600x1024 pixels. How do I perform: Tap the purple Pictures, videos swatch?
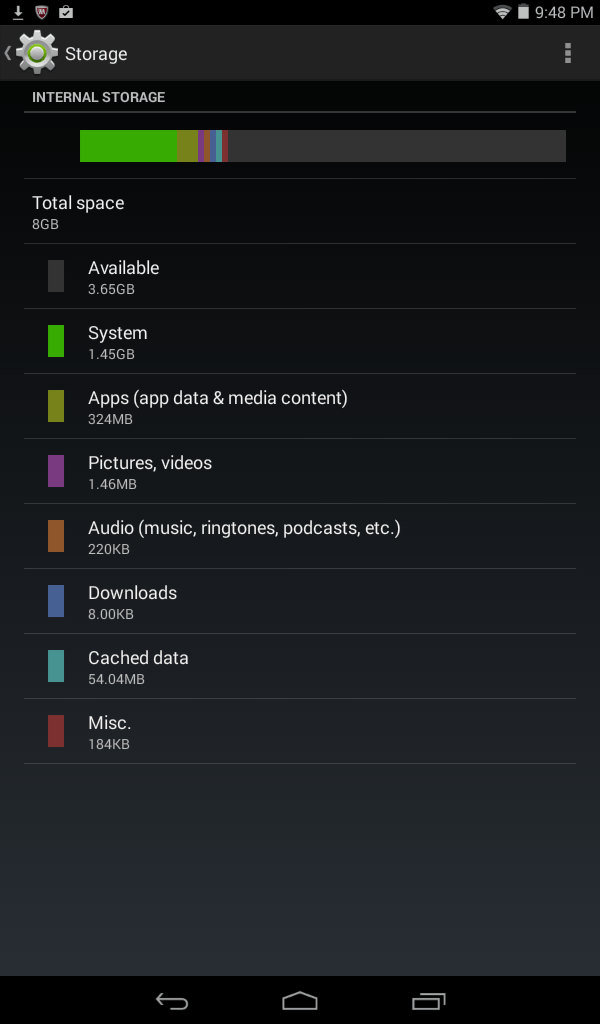click(x=56, y=471)
